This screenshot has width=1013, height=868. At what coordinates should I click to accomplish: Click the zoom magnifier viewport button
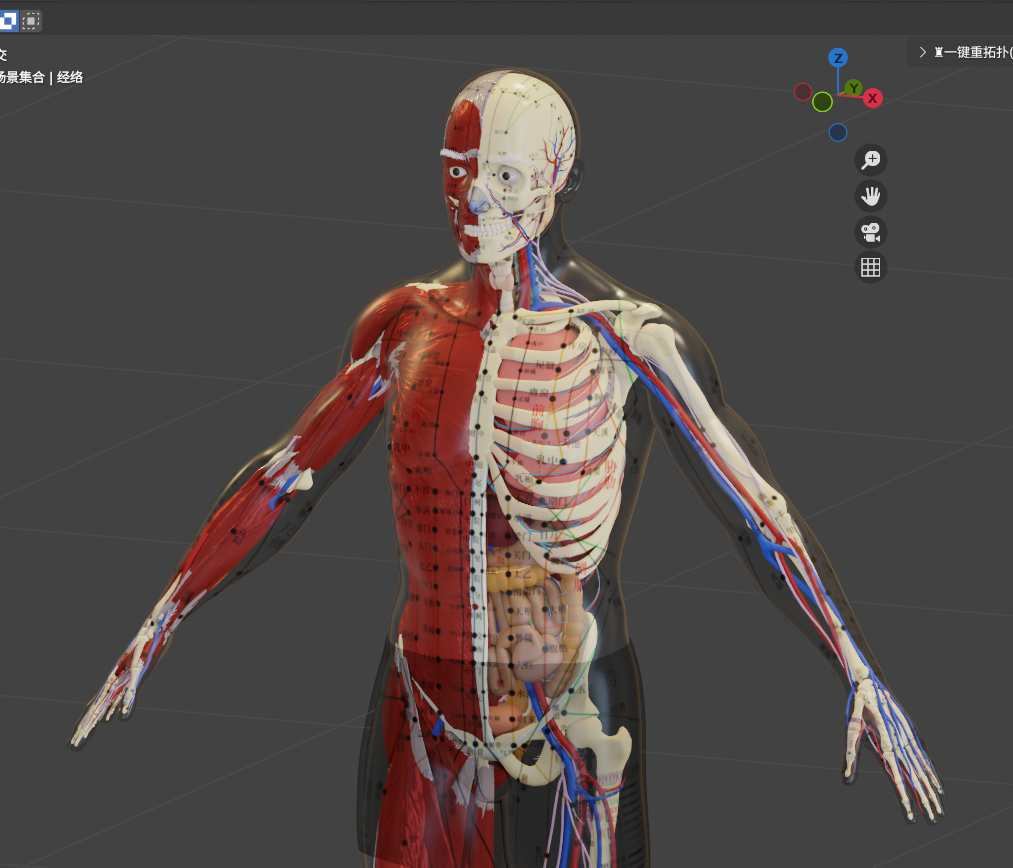[x=871, y=159]
